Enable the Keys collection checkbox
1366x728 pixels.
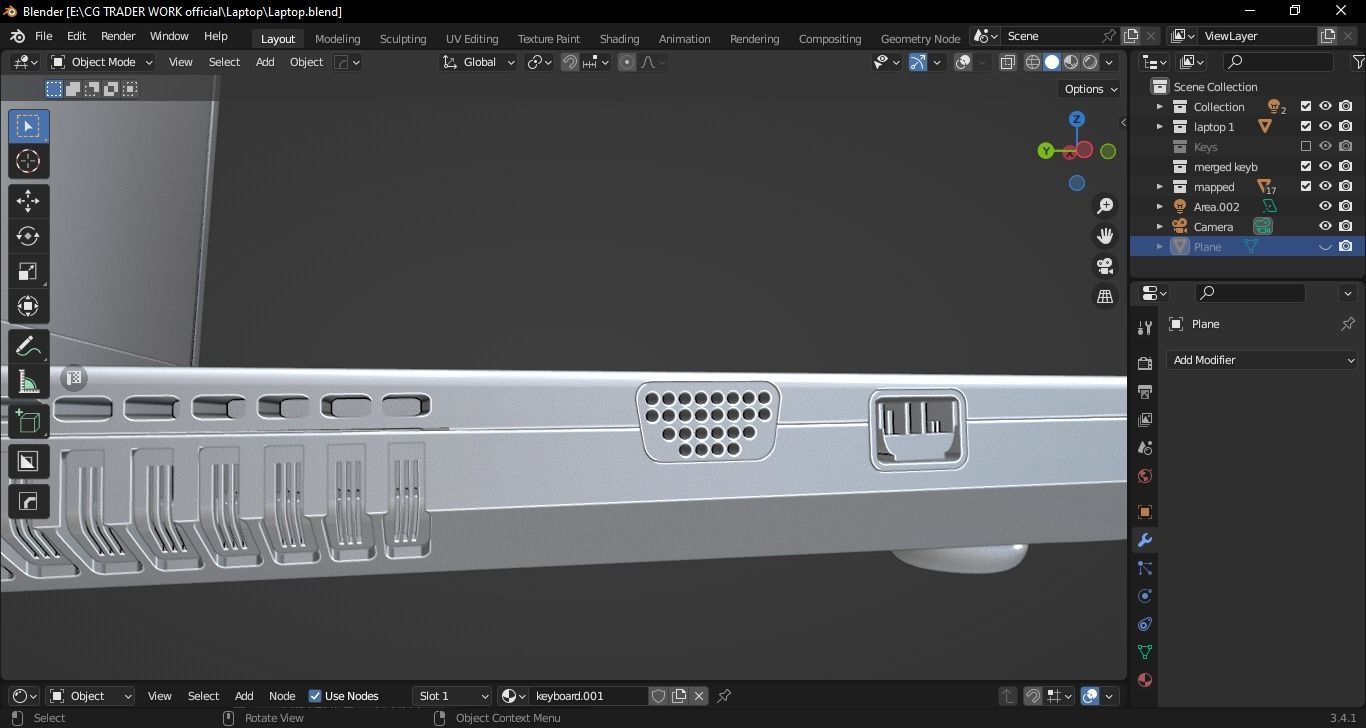(1306, 147)
